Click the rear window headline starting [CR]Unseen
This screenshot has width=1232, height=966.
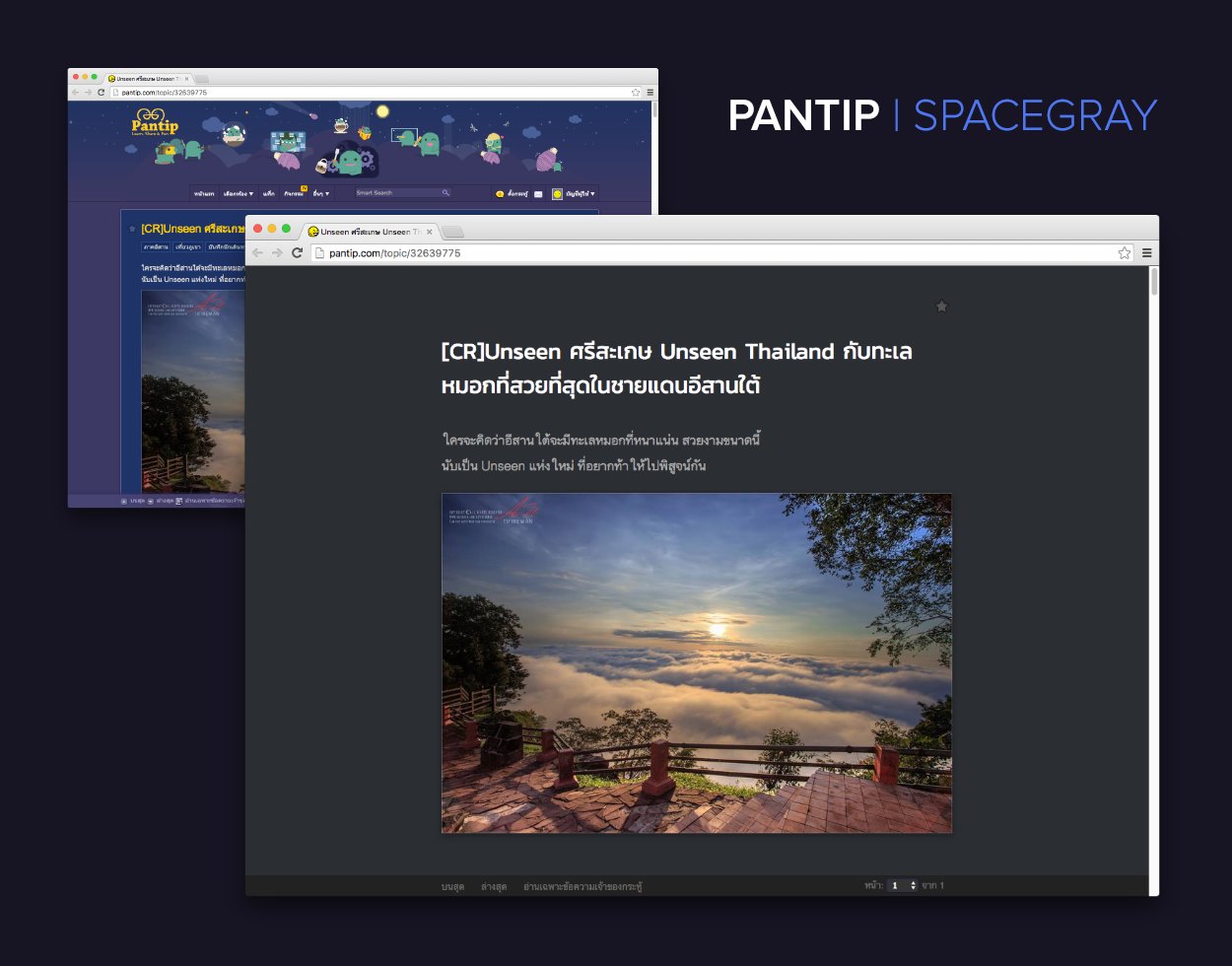click(x=193, y=229)
